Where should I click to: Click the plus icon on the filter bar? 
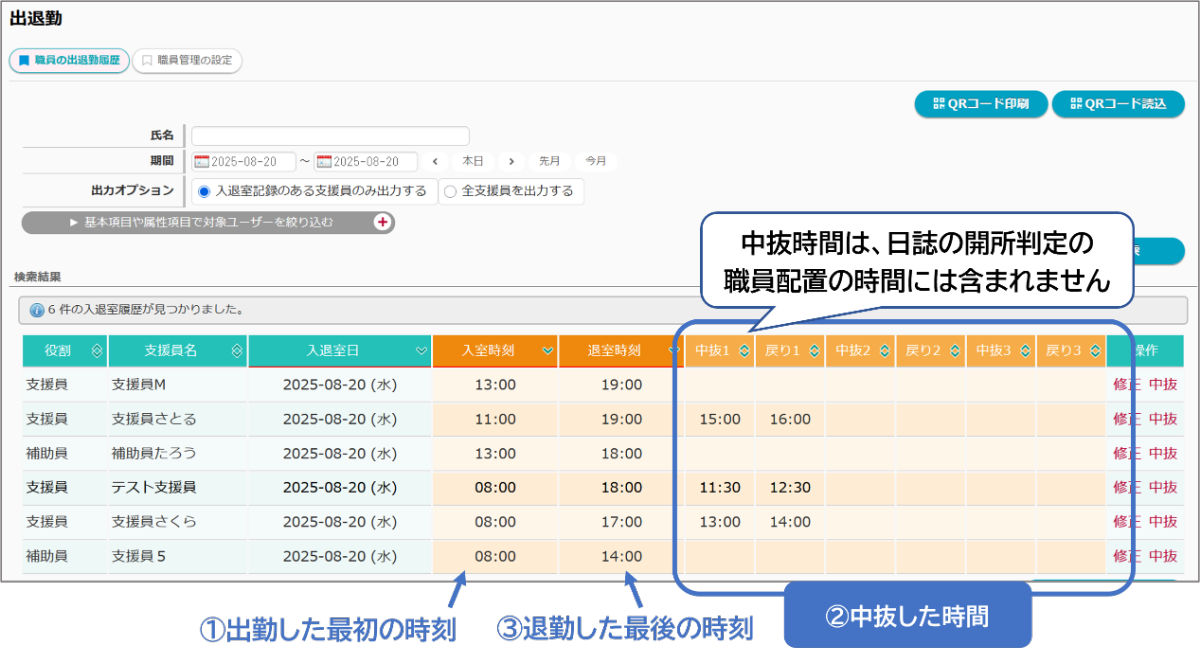click(382, 222)
